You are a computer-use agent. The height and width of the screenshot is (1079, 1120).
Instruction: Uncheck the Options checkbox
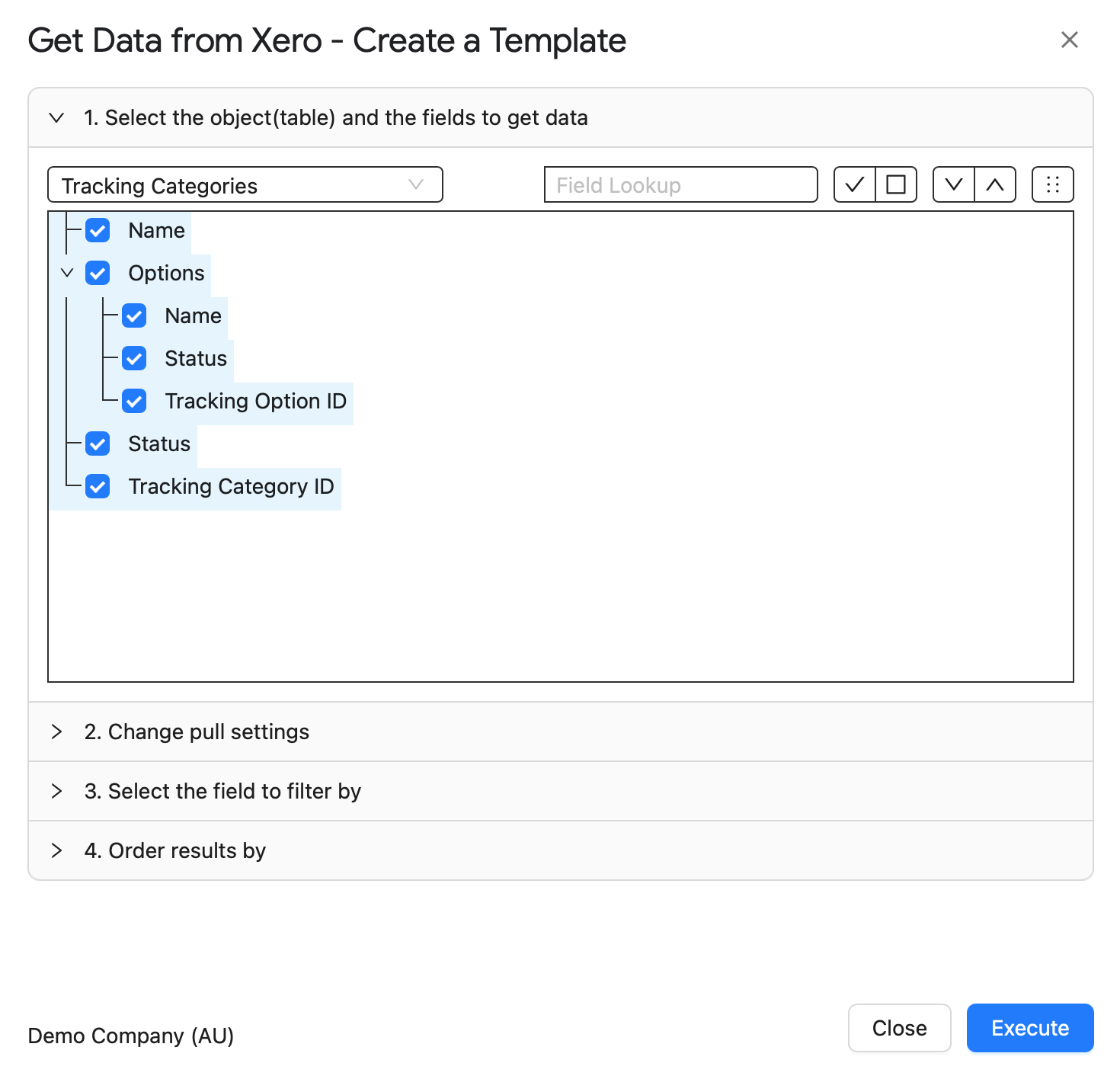(x=98, y=273)
